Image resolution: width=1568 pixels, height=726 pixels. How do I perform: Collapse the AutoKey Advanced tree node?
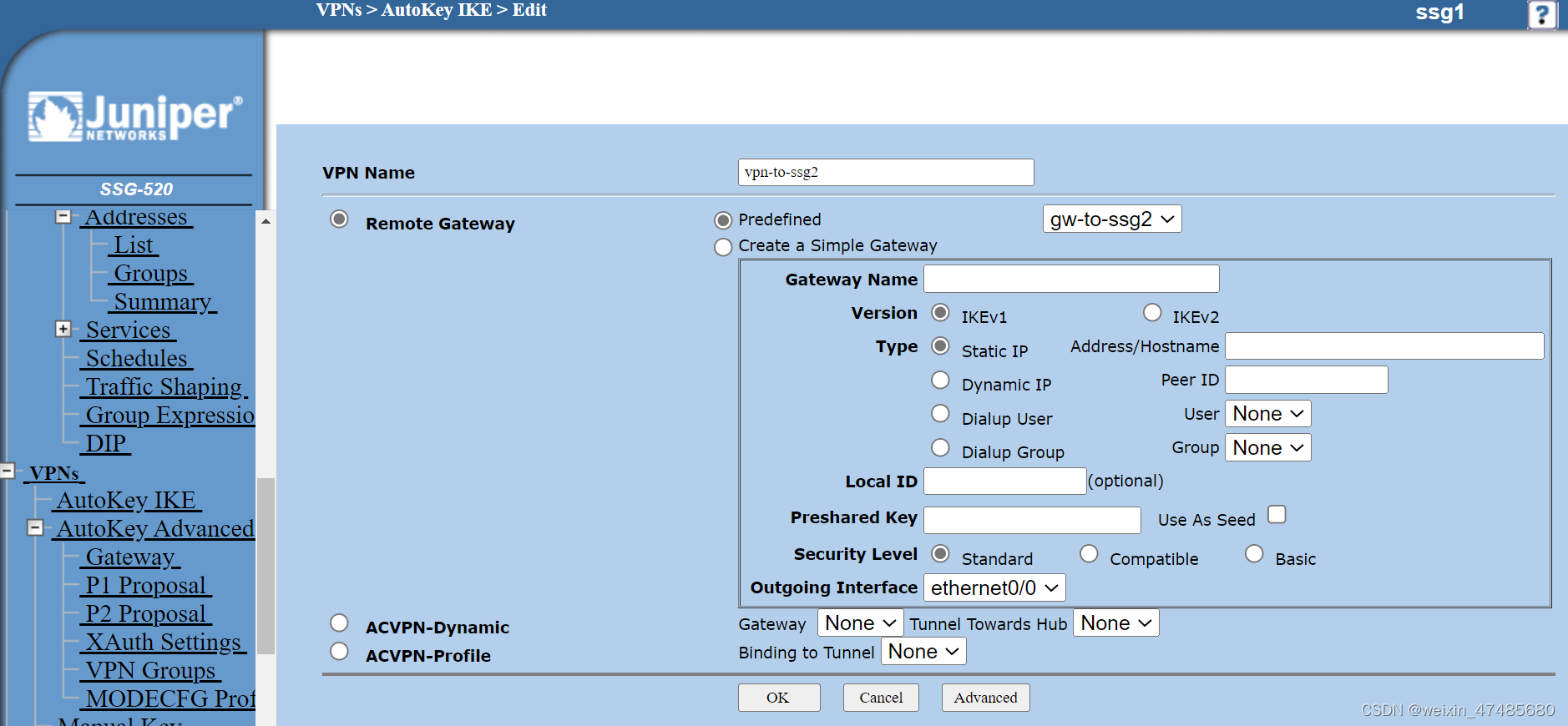click(x=35, y=527)
